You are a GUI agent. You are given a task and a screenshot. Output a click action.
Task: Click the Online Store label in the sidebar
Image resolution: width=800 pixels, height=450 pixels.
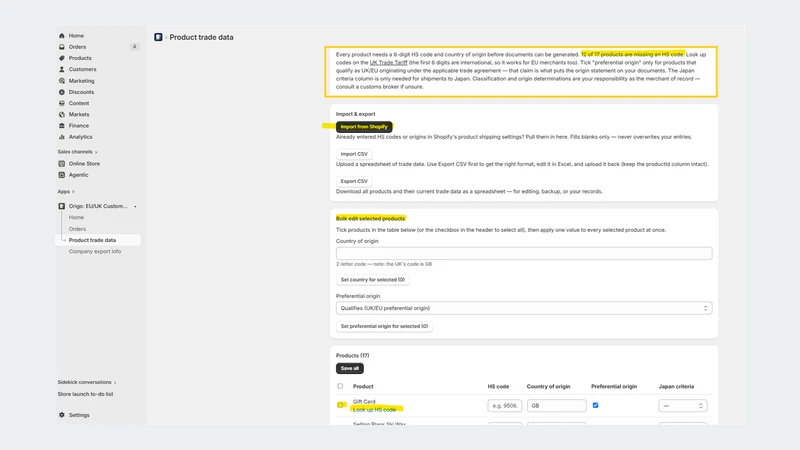(x=84, y=164)
